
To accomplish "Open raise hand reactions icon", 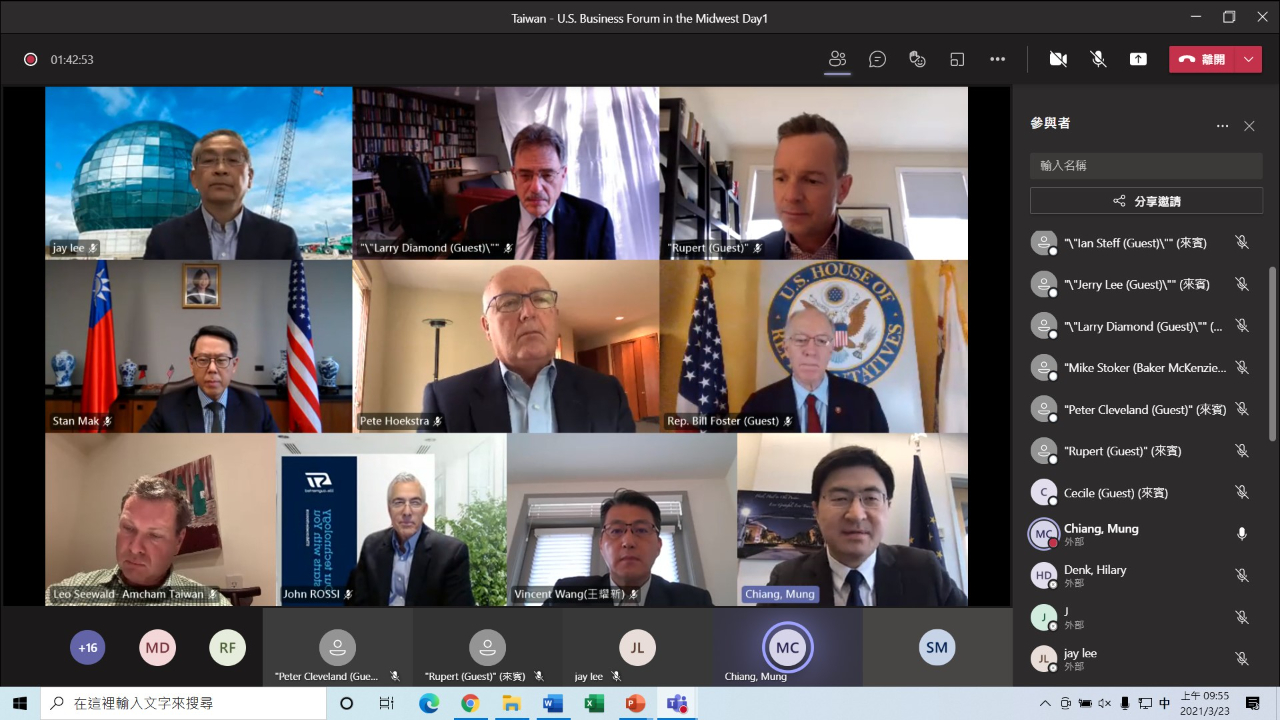I will pyautogui.click(x=917, y=59).
